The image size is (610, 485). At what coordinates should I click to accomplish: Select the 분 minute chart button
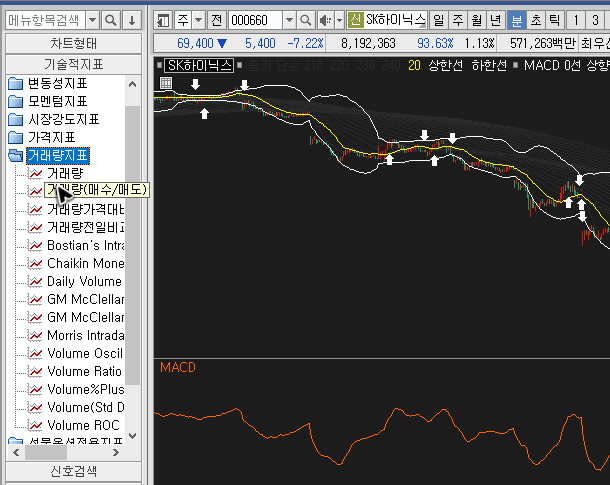tap(517, 20)
